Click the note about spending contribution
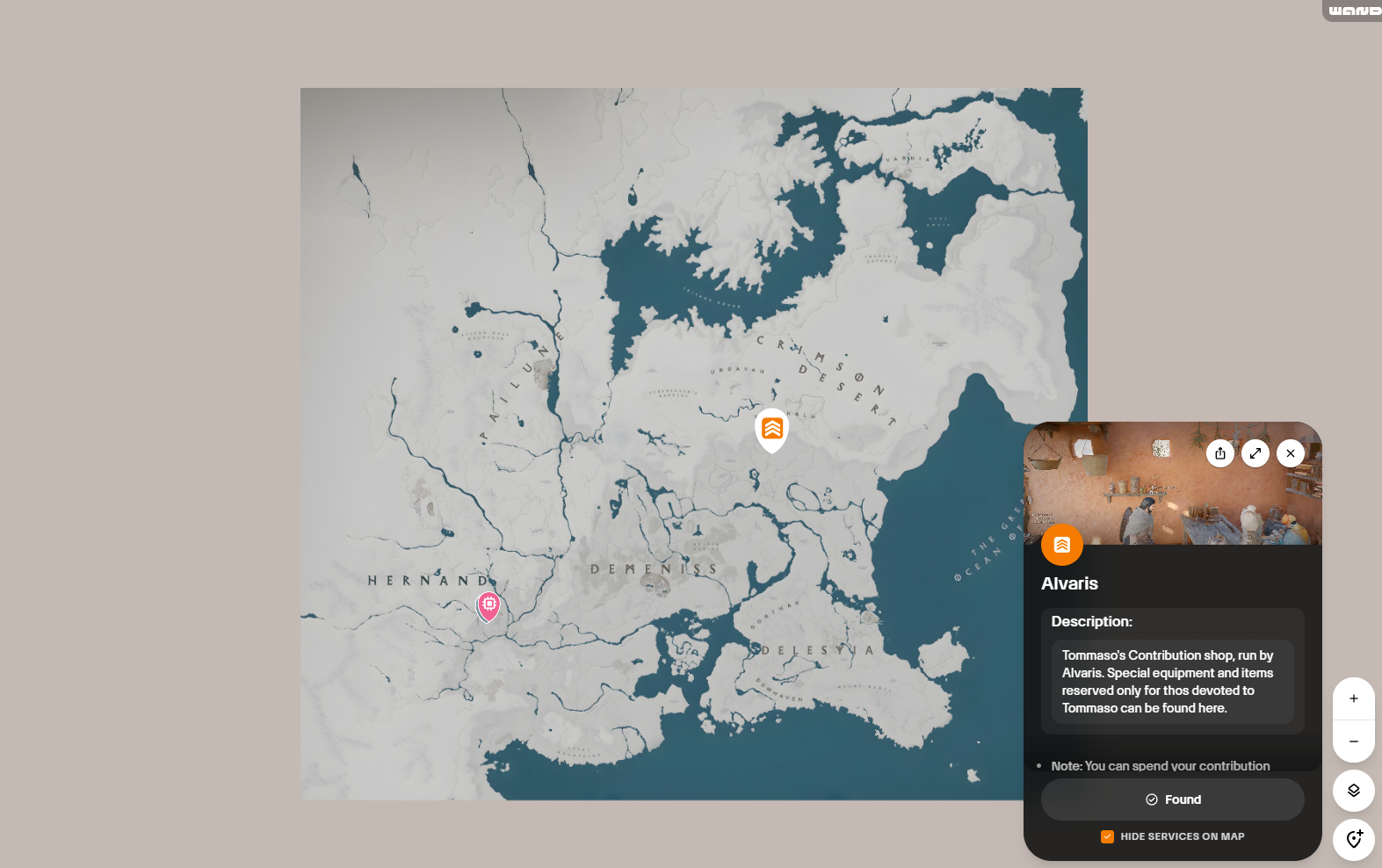Screen dimensions: 1382x868 pos(1160,766)
